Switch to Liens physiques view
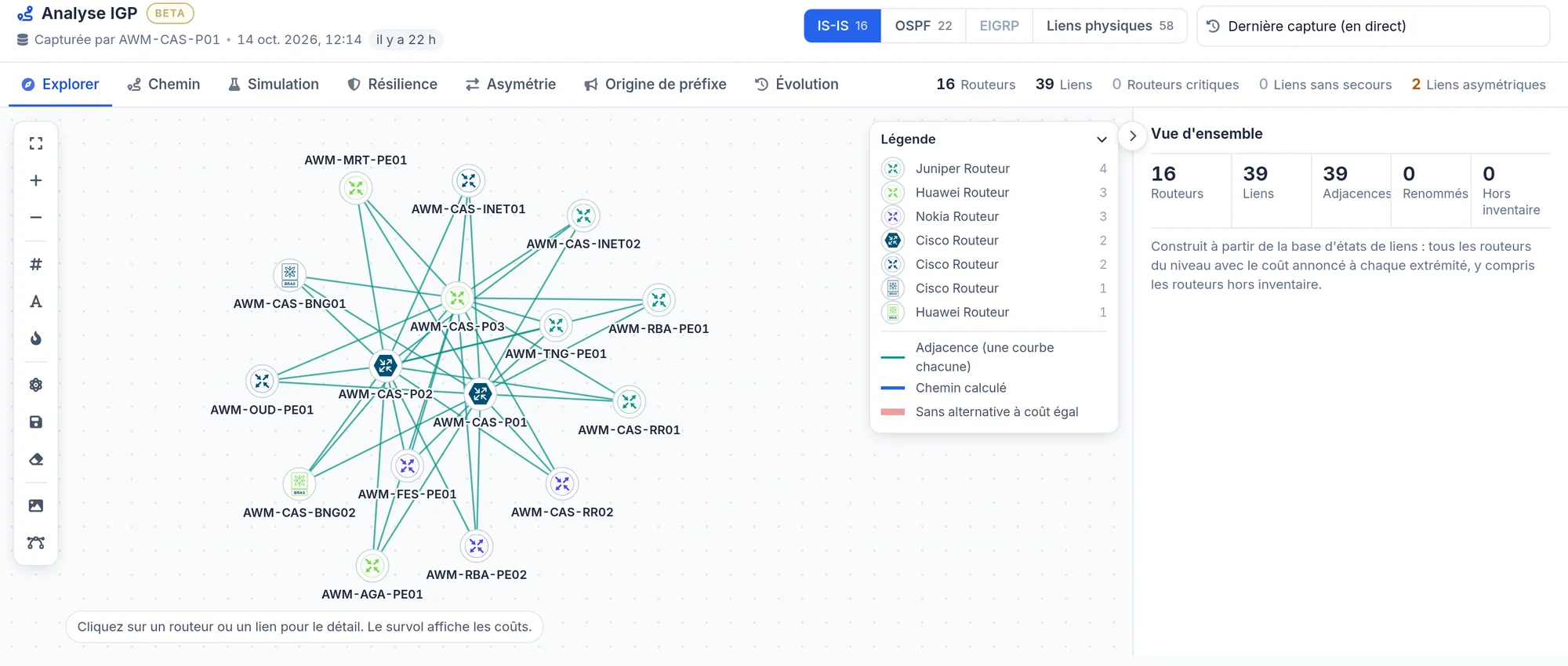 point(1109,26)
